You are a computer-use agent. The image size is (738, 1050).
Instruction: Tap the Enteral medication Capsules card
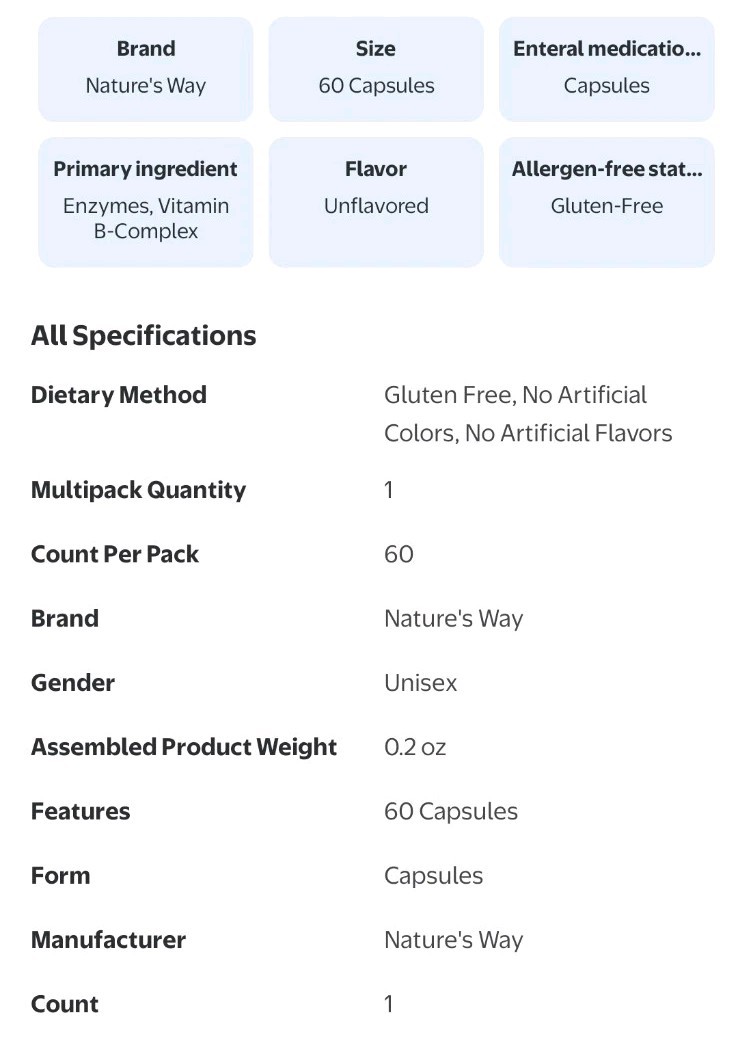point(606,70)
